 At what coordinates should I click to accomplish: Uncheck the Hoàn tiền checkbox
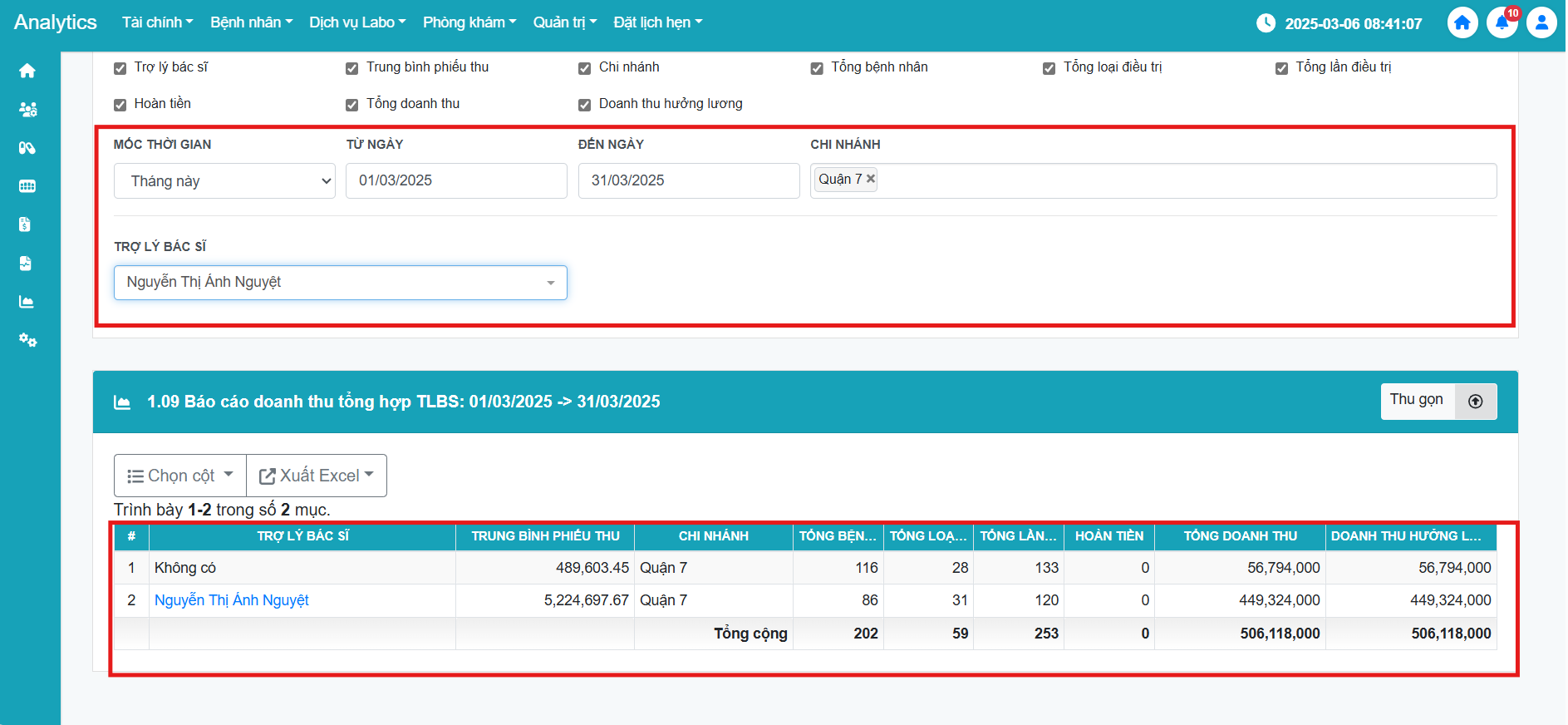(x=120, y=105)
